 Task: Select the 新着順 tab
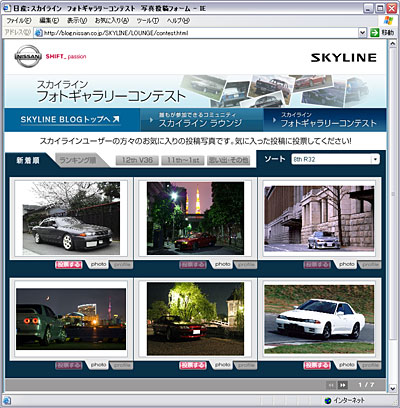point(28,160)
